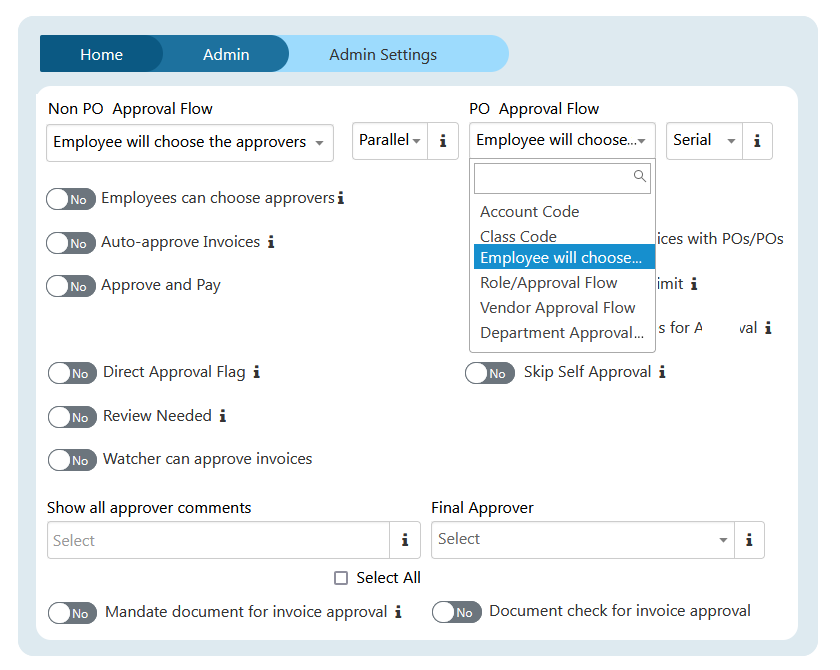Check the Select All checkbox
The height and width of the screenshot is (670, 840).
(x=341, y=578)
